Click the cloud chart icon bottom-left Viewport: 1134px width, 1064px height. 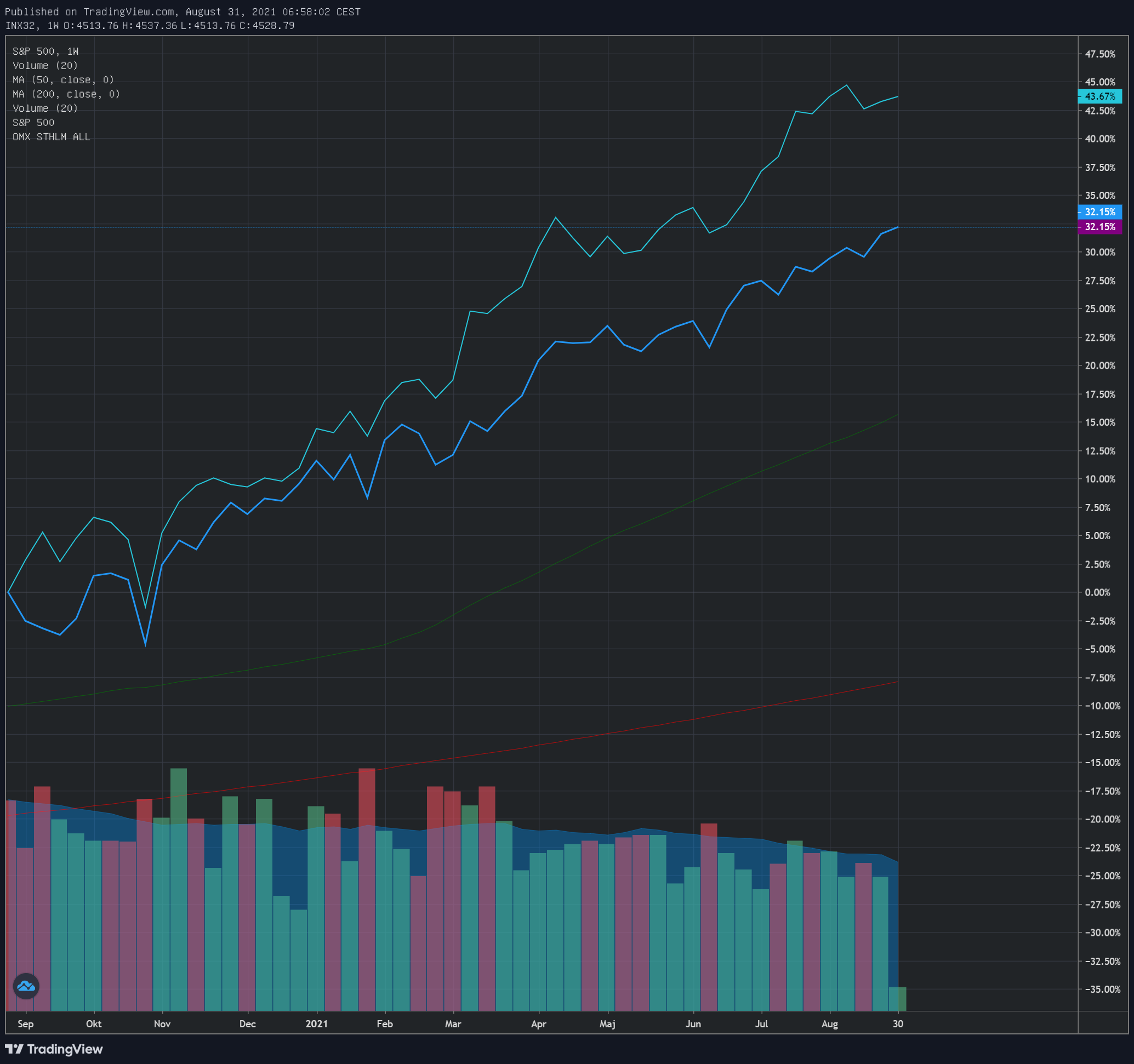point(26,986)
